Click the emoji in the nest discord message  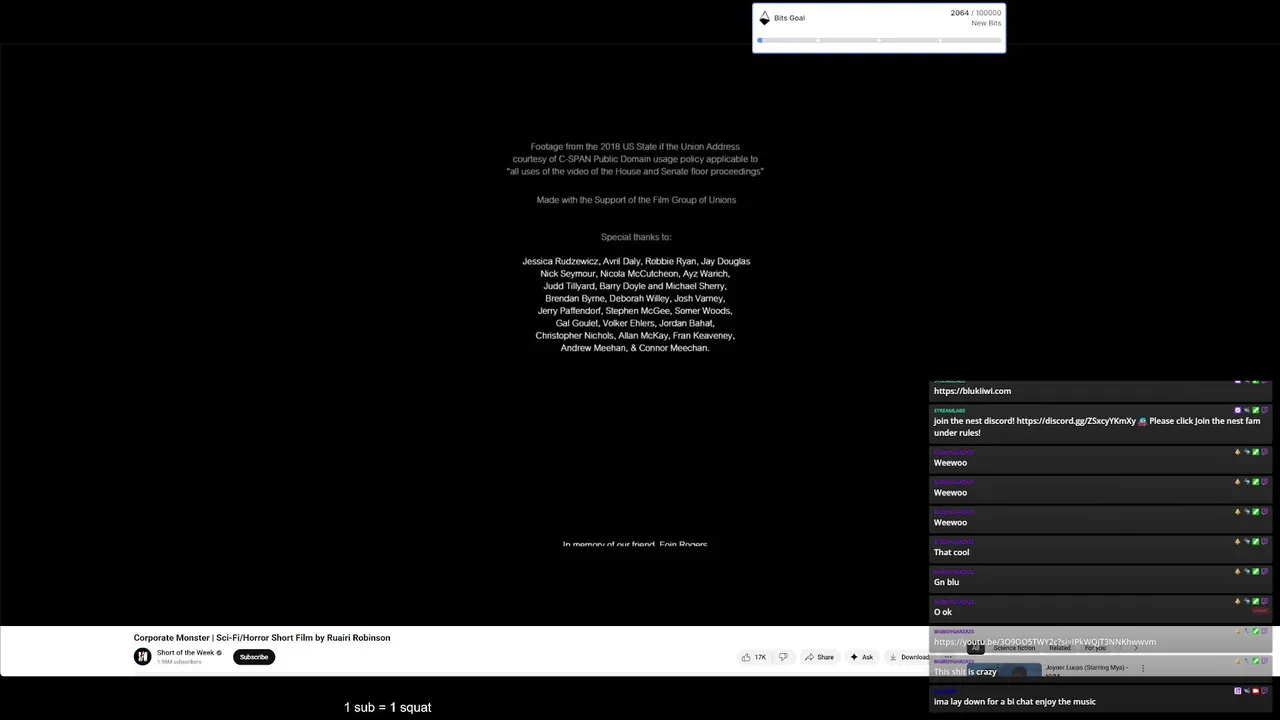[x=1142, y=421]
